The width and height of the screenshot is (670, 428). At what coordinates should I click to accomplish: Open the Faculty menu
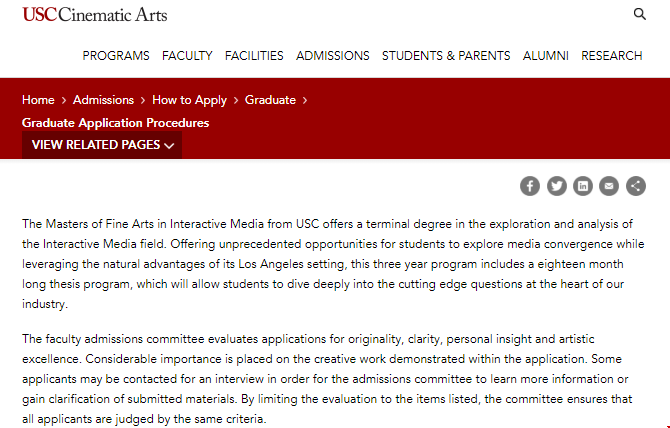click(x=187, y=56)
